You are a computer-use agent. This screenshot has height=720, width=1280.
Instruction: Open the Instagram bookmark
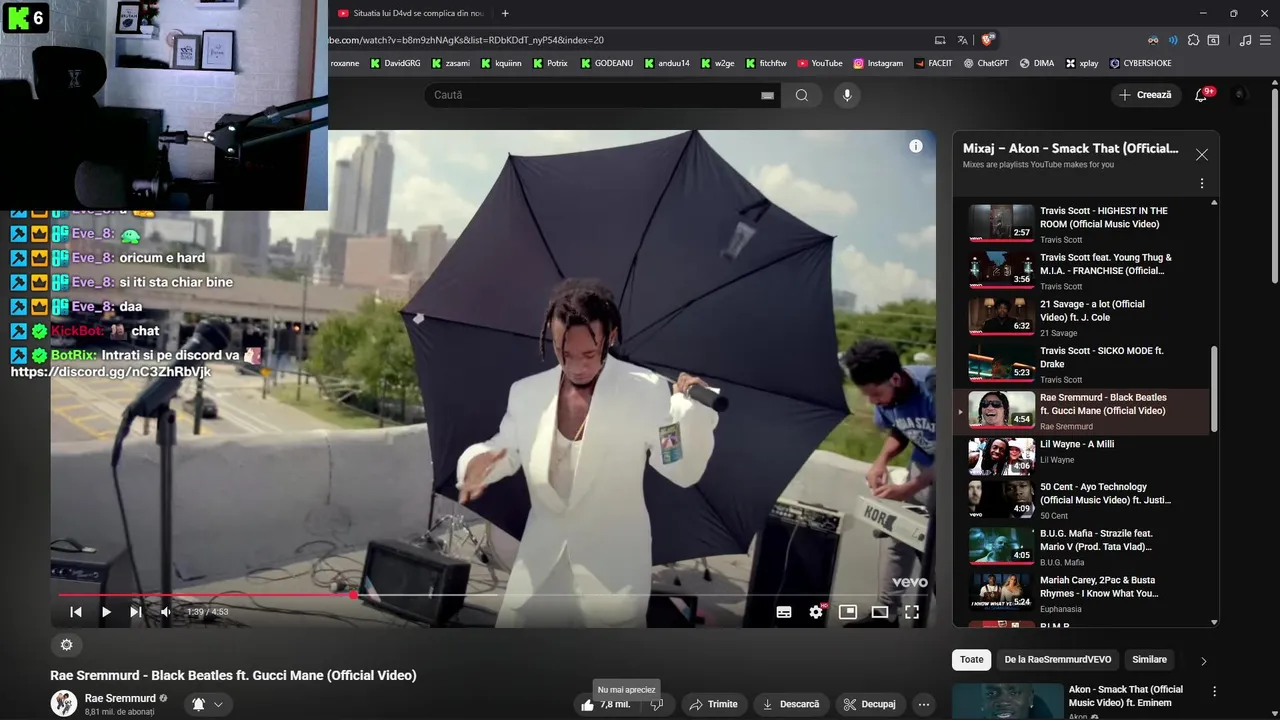878,63
